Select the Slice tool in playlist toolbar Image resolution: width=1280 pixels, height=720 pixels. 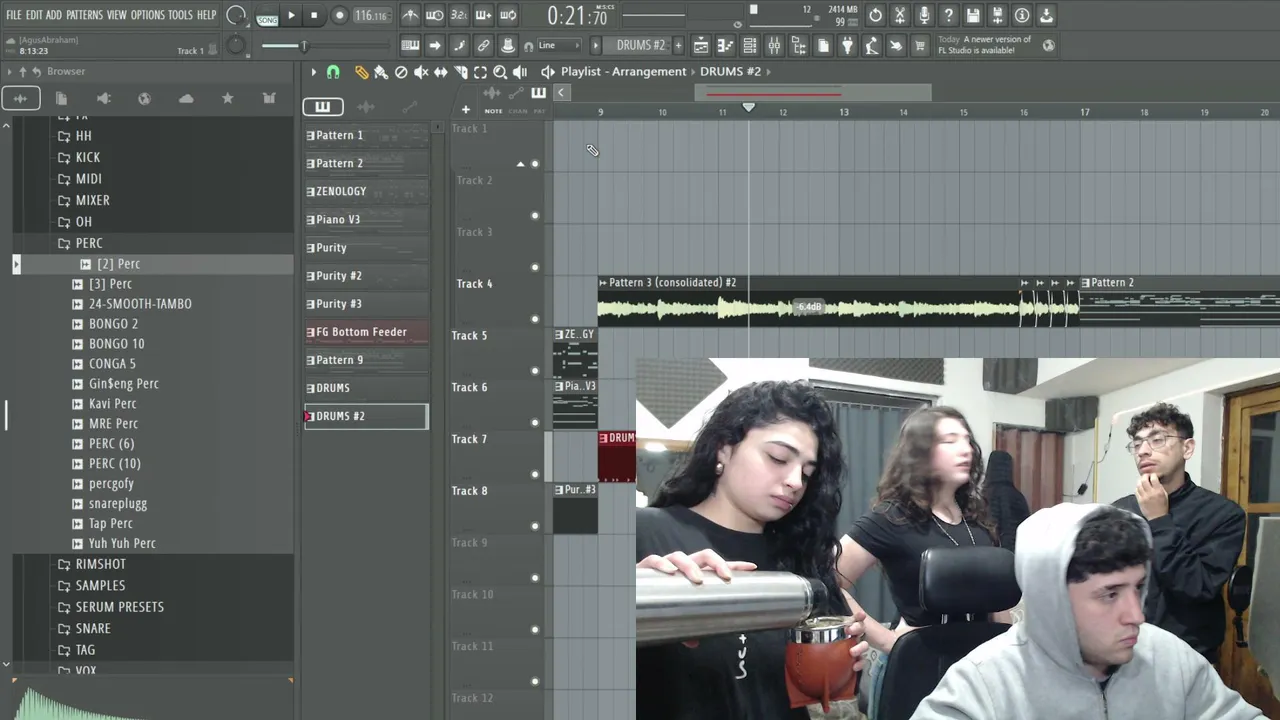(460, 72)
